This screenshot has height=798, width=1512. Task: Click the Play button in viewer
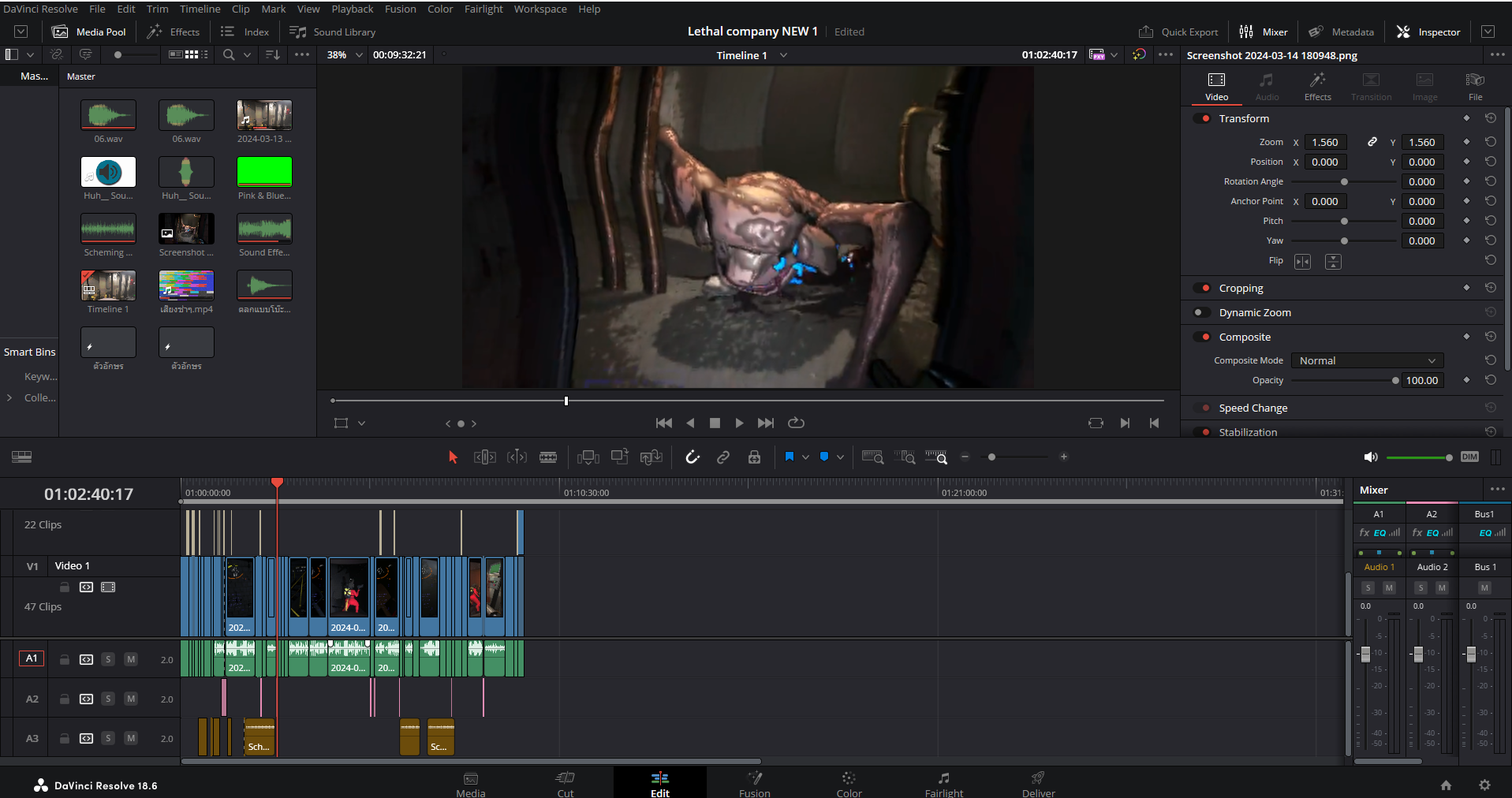739,423
